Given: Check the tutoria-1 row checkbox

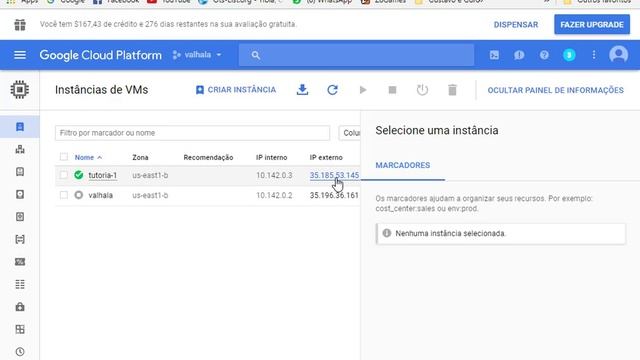Looking at the screenshot, I should (x=64, y=175).
